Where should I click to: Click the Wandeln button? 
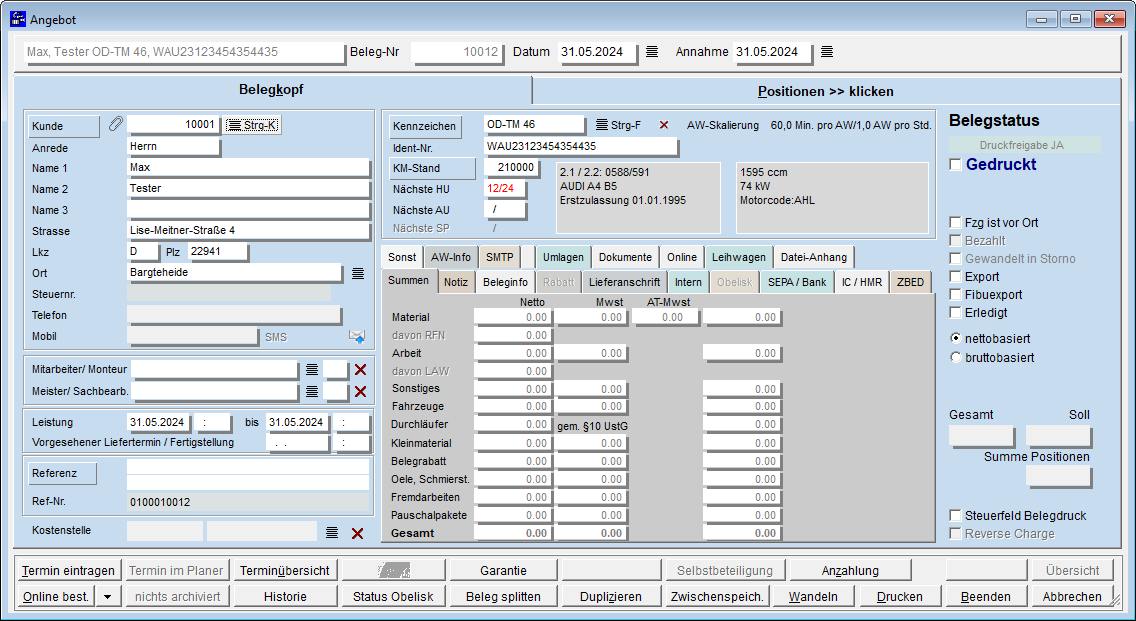pos(813,597)
